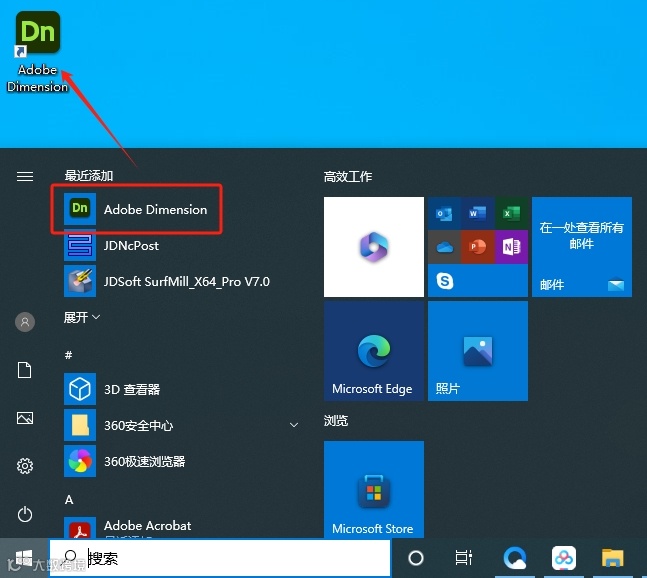
Task: Open Word in the Office tile group
Action: pos(477,213)
